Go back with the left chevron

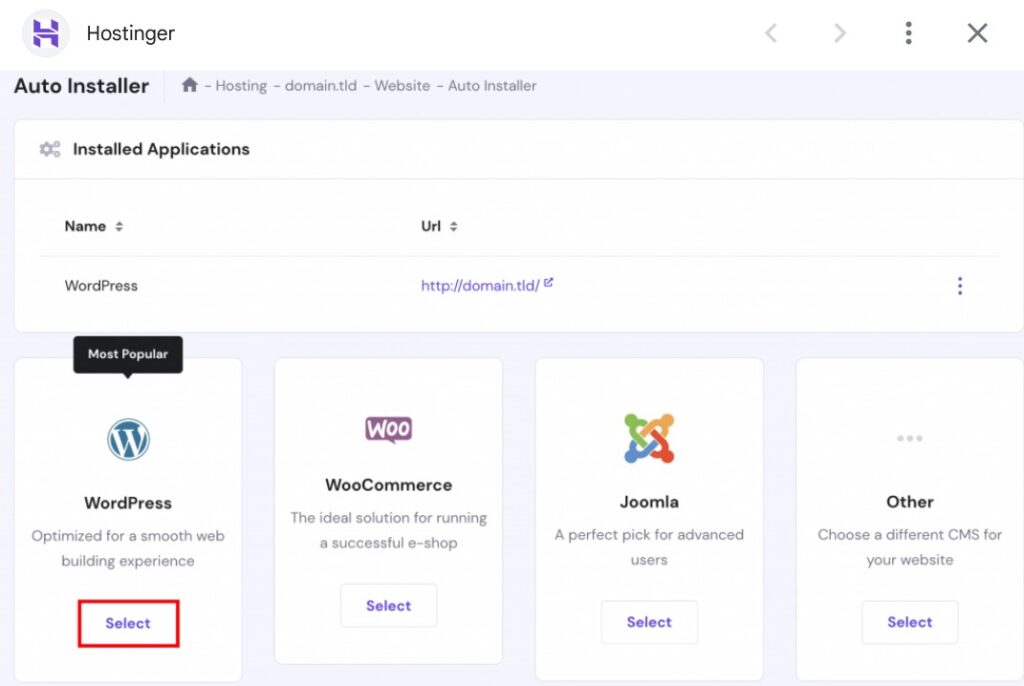(x=771, y=33)
